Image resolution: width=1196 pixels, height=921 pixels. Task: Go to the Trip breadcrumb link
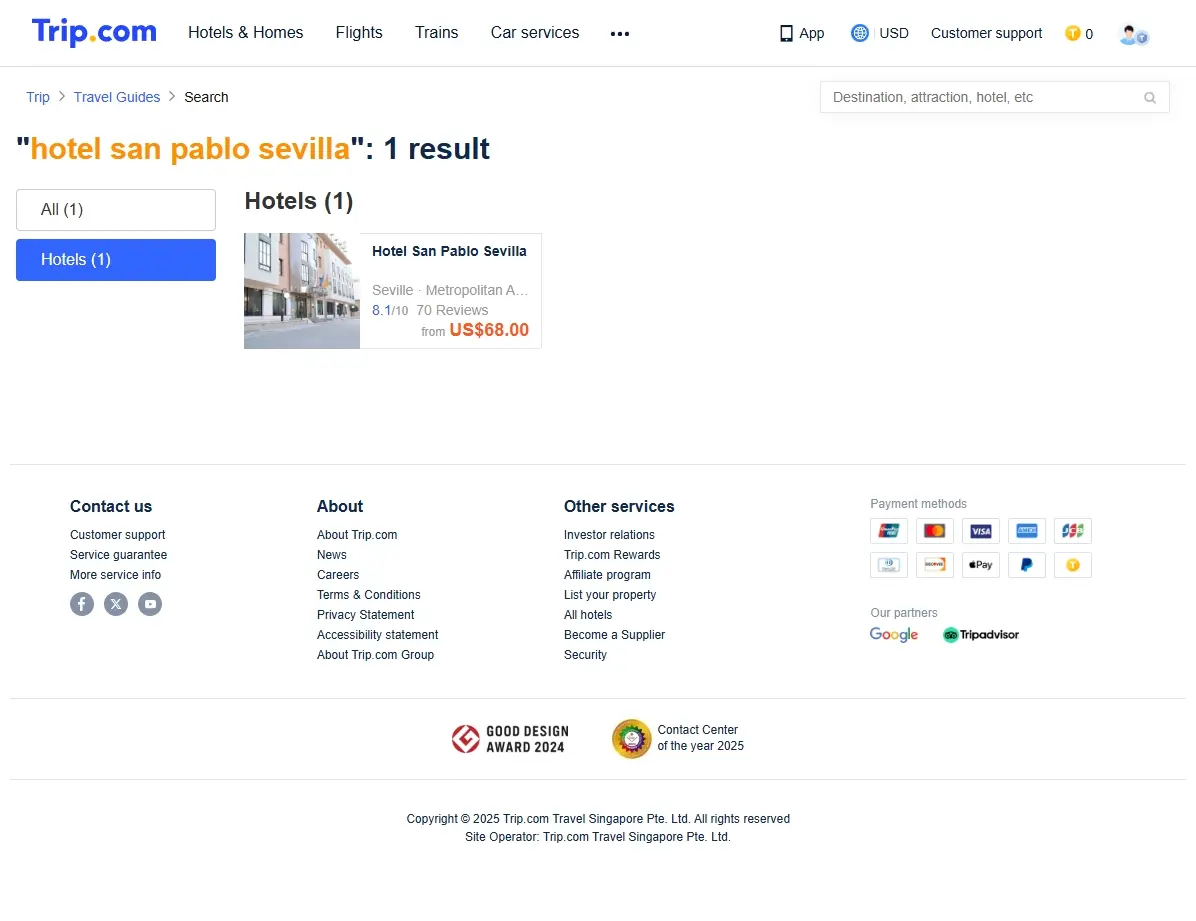click(x=37, y=97)
